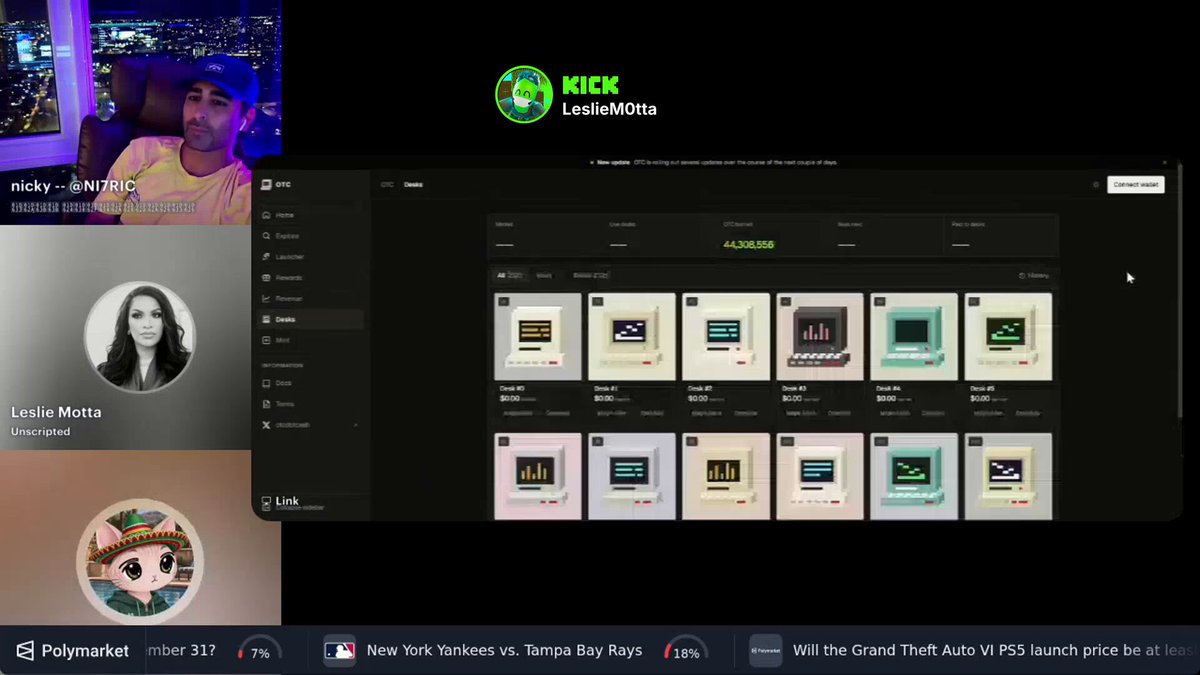
Task: Click Leslie Motta's black-and-white profile photo
Action: pos(140,336)
